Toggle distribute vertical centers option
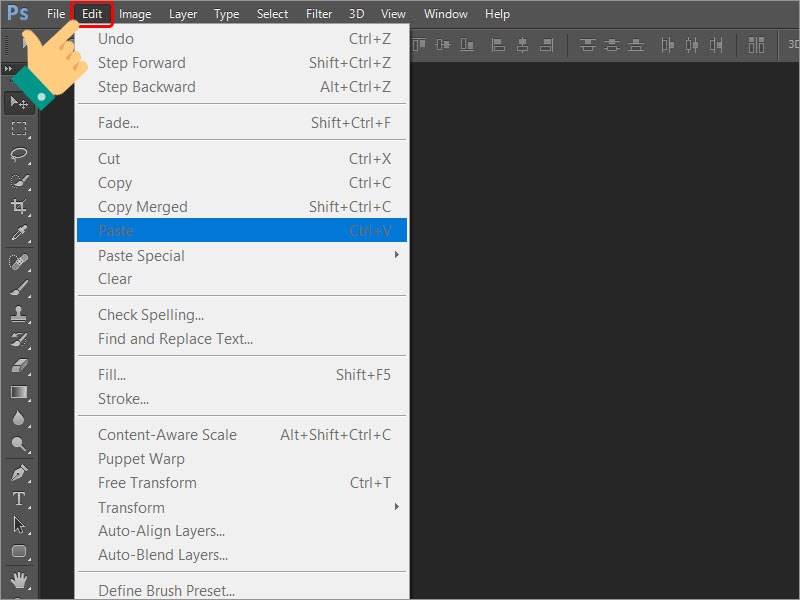Viewport: 800px width, 600px height. pyautogui.click(x=612, y=44)
